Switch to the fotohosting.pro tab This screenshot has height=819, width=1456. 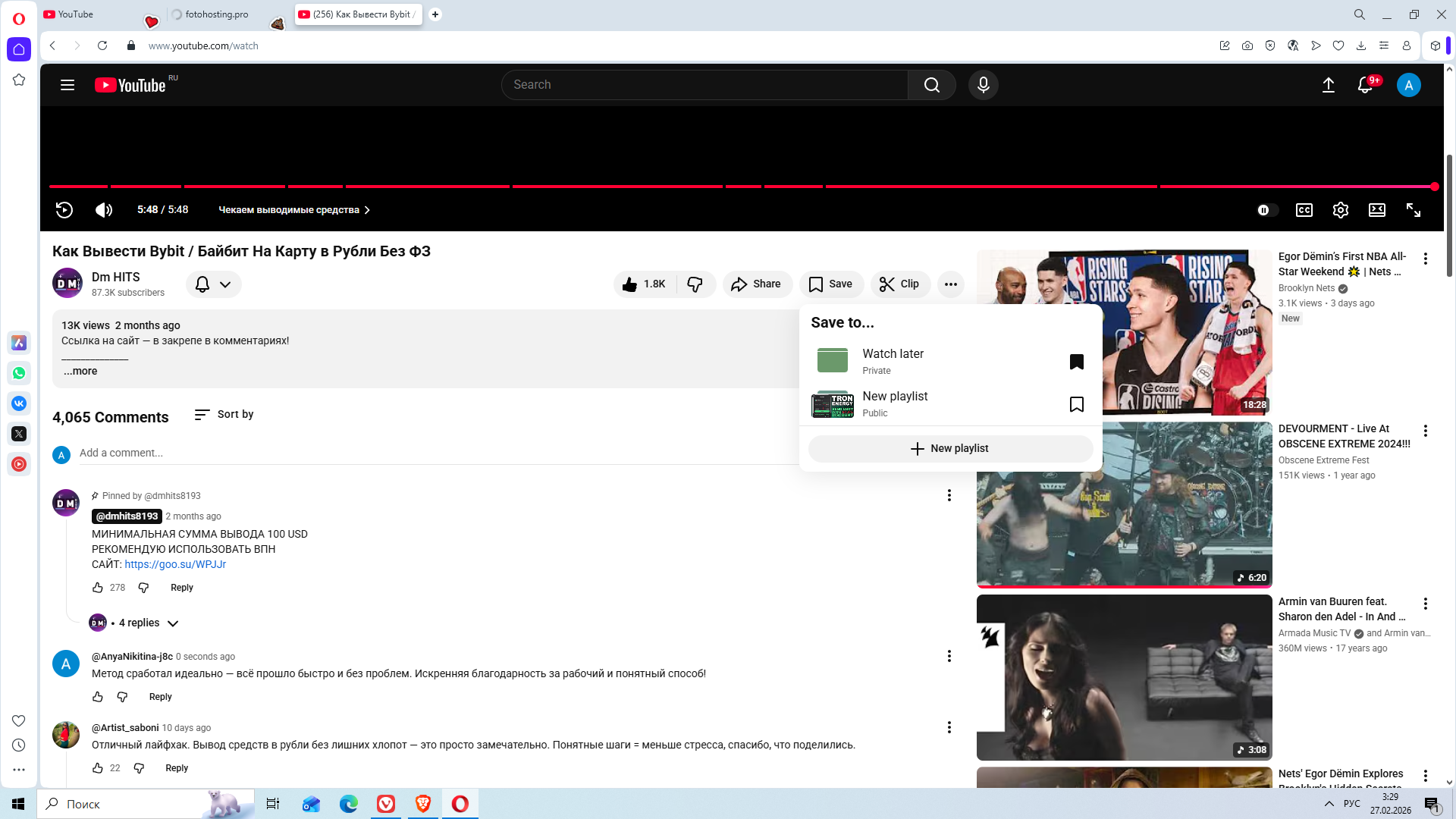click(216, 14)
